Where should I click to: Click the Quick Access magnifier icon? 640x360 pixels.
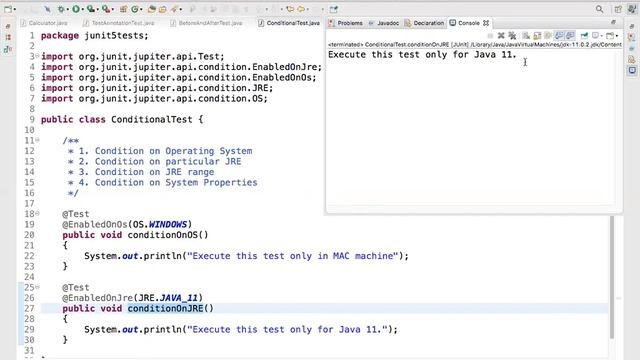[599, 9]
